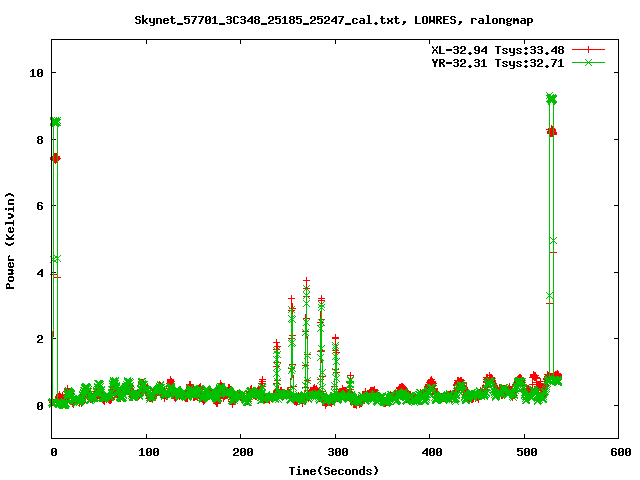The image size is (640, 480).
Task: Click the tallest central red peak near 270 seconds
Action: point(307,281)
